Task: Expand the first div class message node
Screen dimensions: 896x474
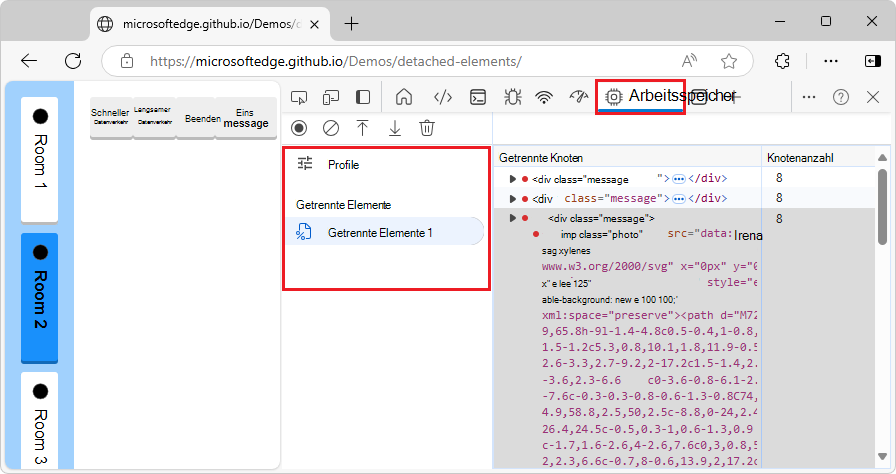Action: coord(513,179)
